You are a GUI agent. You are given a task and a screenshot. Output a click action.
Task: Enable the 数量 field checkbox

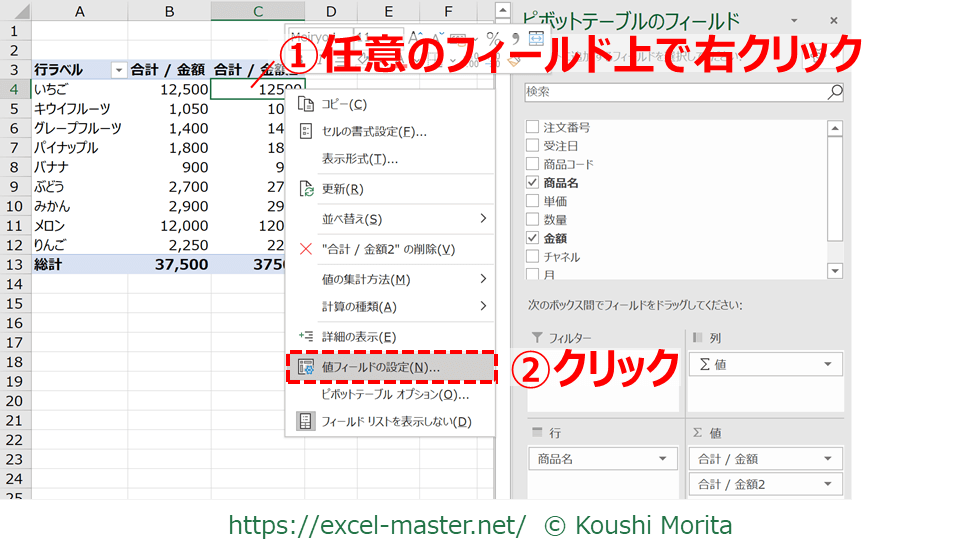532,219
